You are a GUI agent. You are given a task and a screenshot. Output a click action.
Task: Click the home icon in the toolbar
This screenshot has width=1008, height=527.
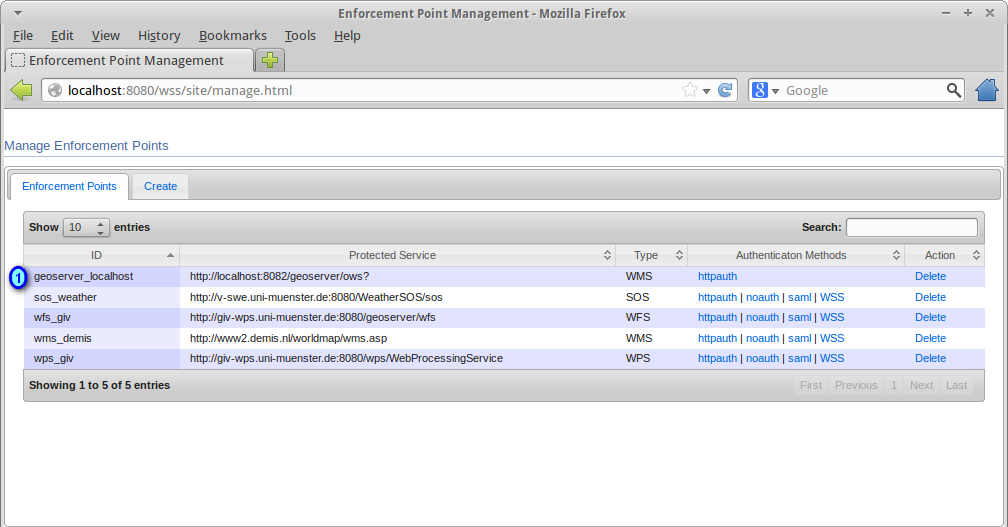(987, 90)
